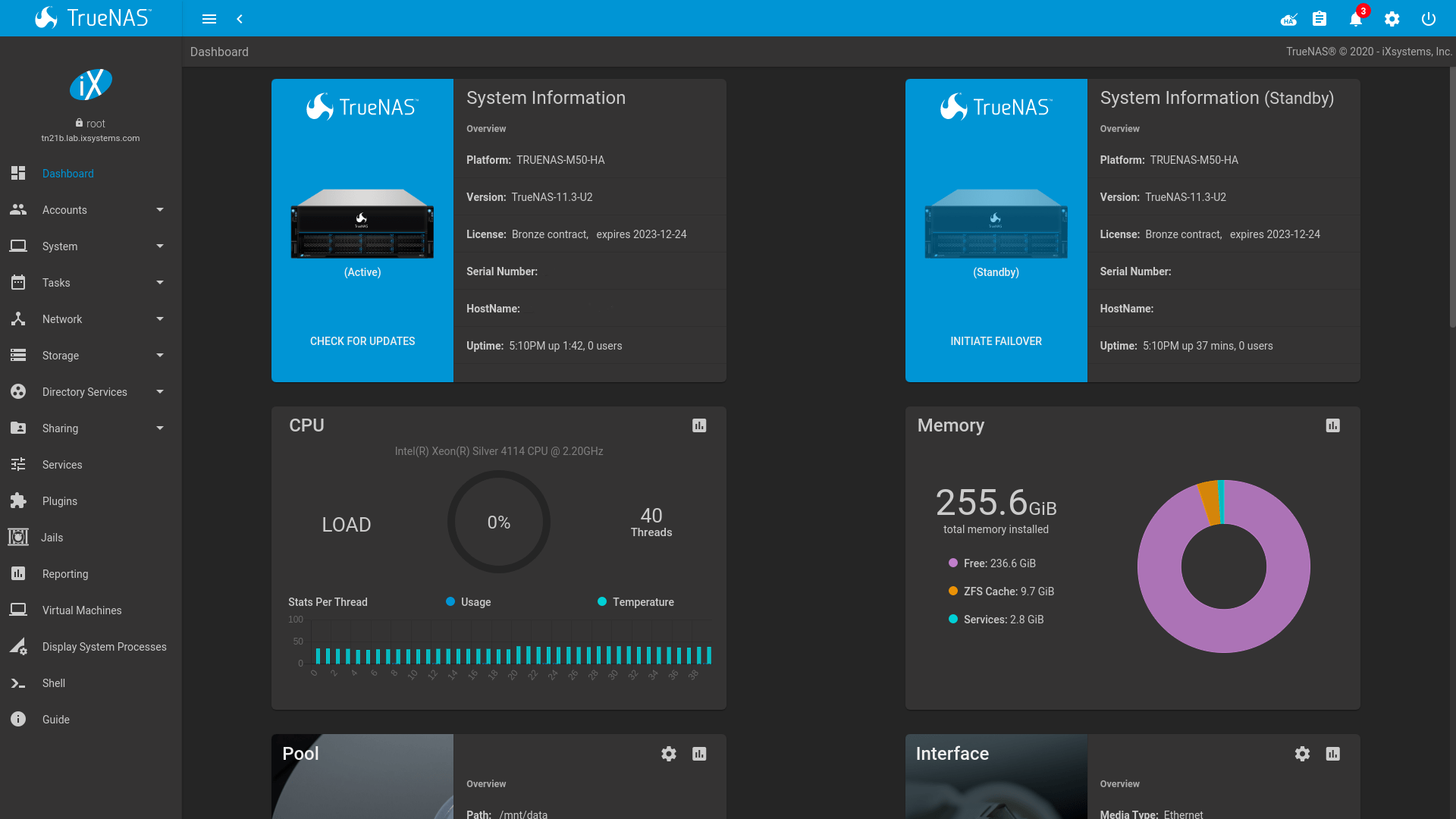Click the CHECK FOR UPDATES button
1456x819 pixels.
click(362, 340)
